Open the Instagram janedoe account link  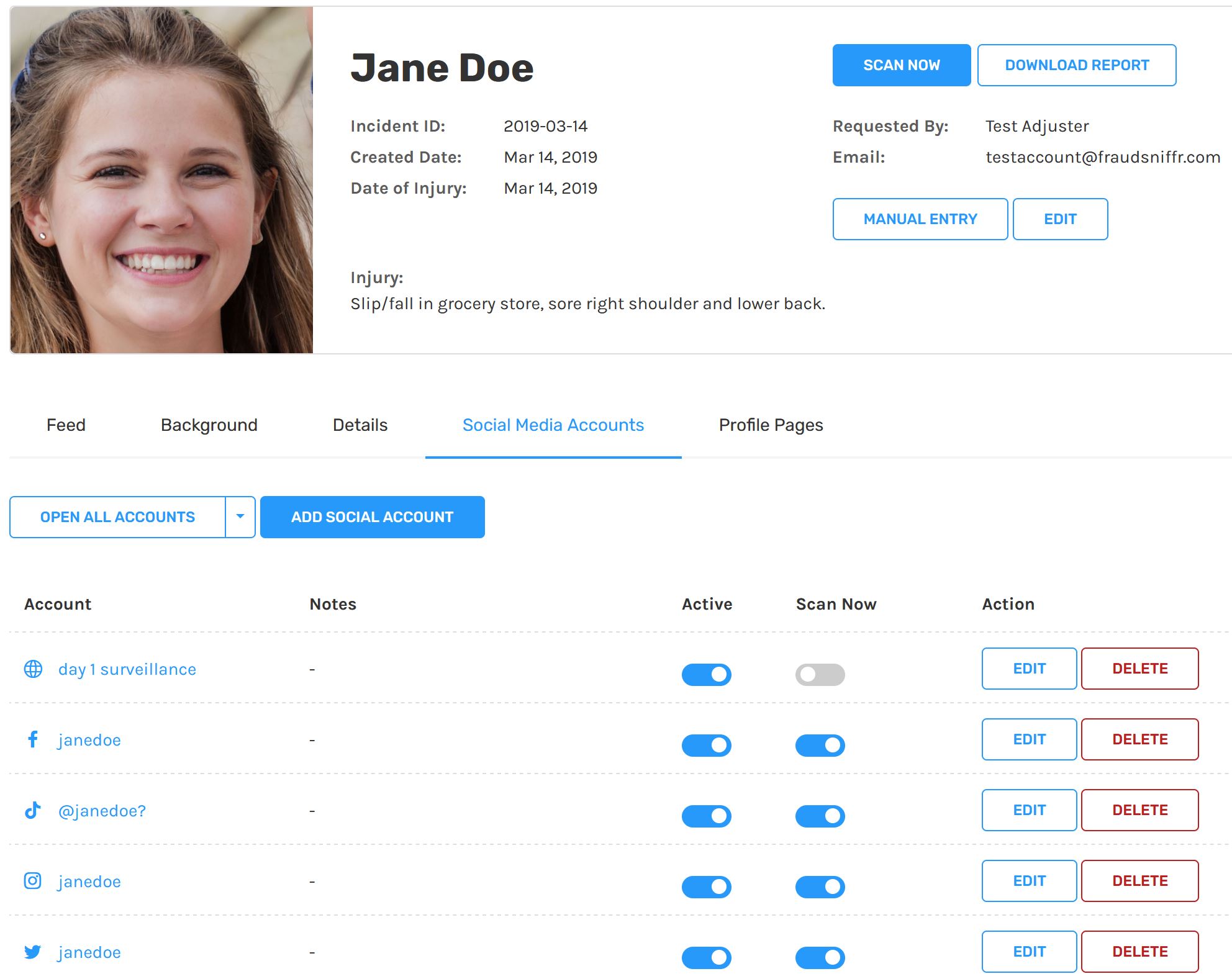pos(89,882)
